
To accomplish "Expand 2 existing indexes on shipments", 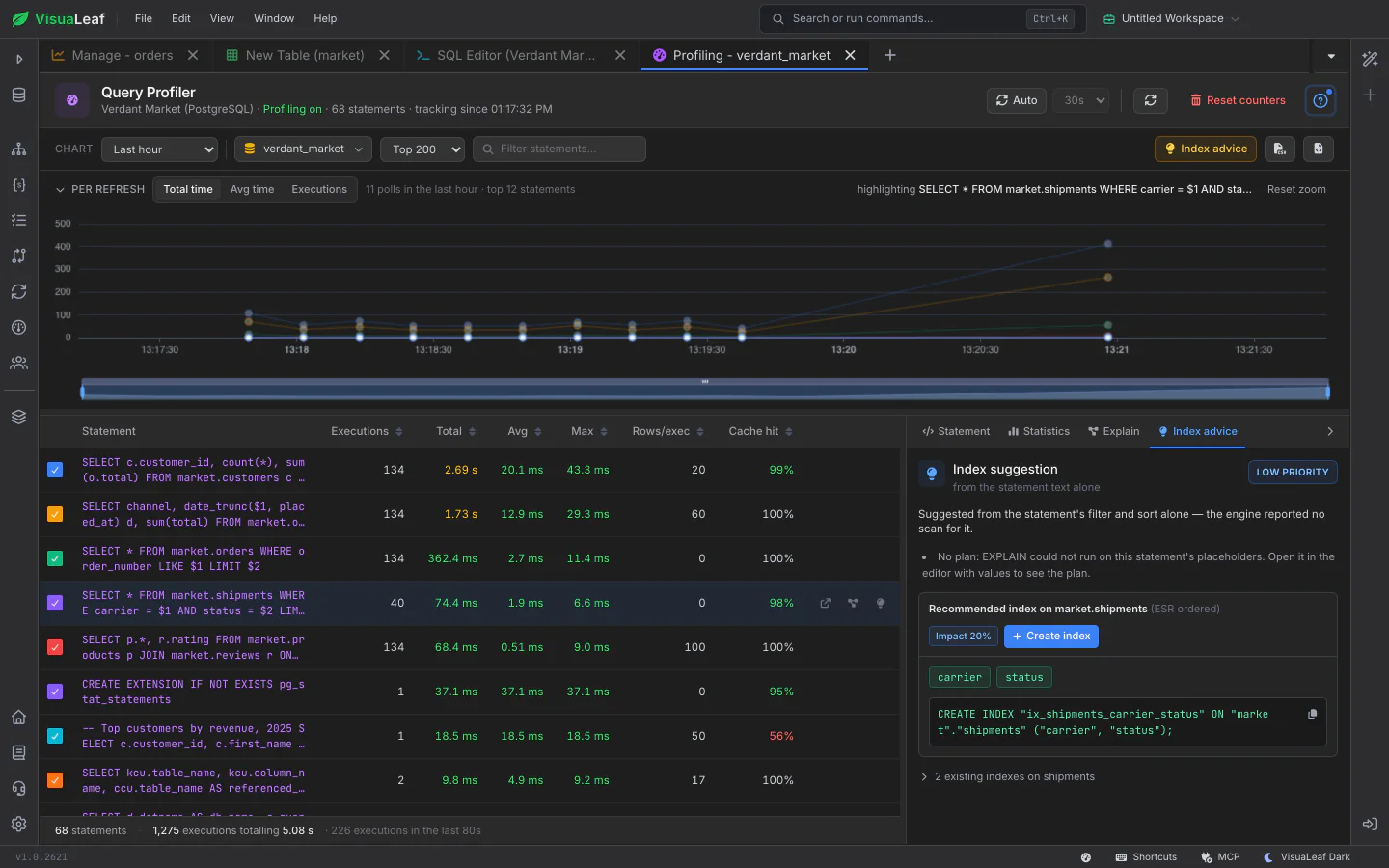I will (1008, 777).
